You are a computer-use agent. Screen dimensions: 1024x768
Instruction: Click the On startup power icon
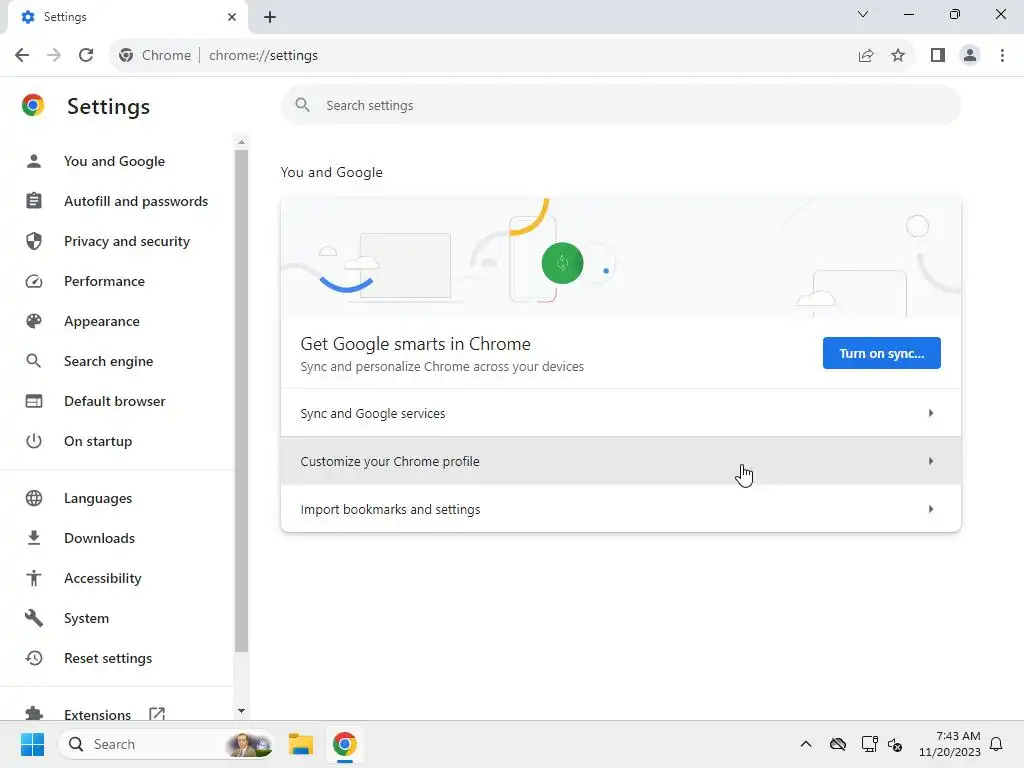click(34, 441)
